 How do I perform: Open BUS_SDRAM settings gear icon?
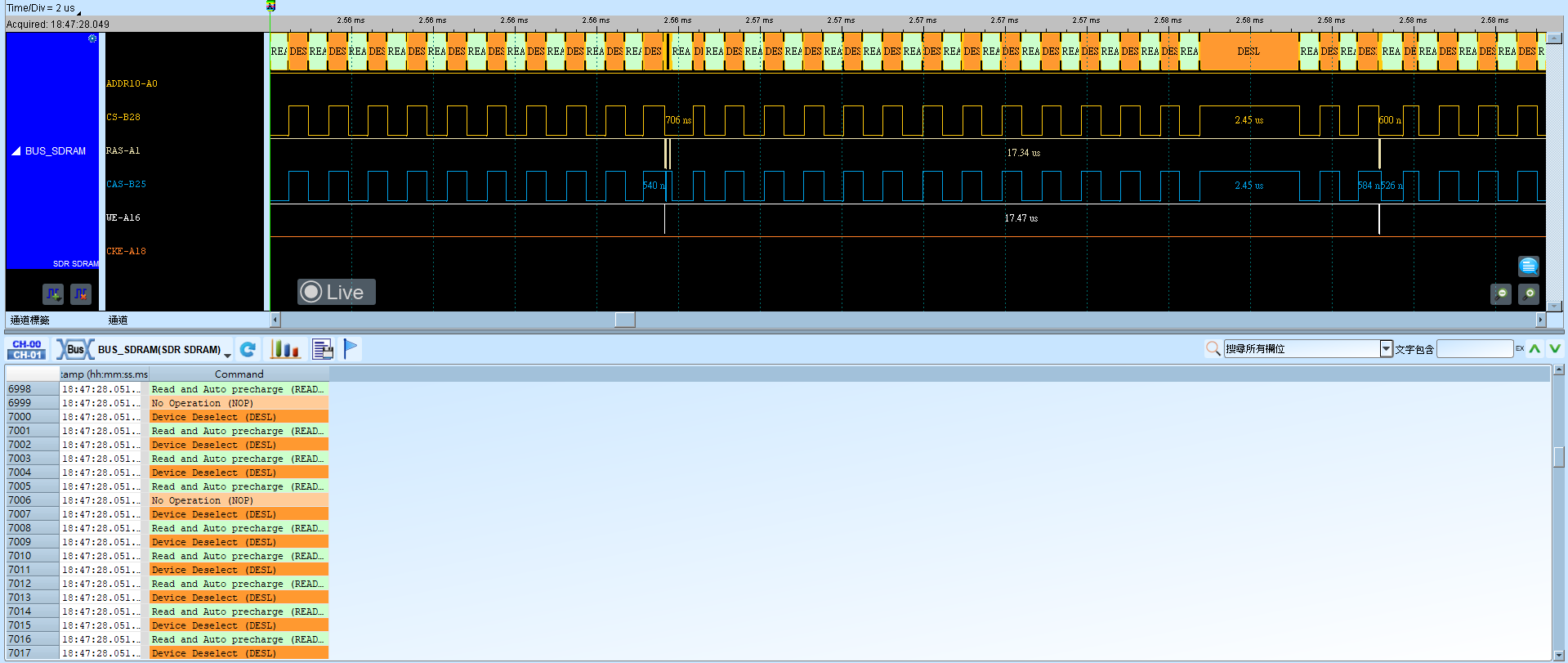click(92, 38)
